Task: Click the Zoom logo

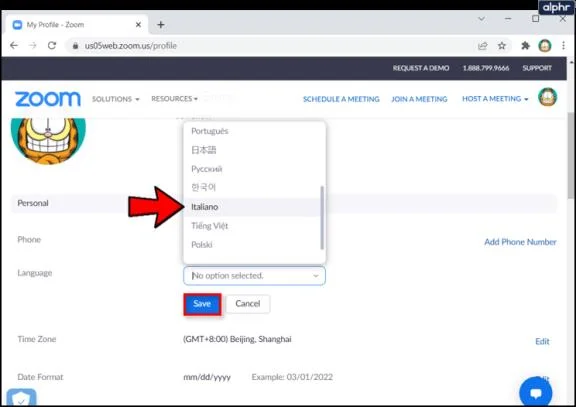Action: pos(48,99)
